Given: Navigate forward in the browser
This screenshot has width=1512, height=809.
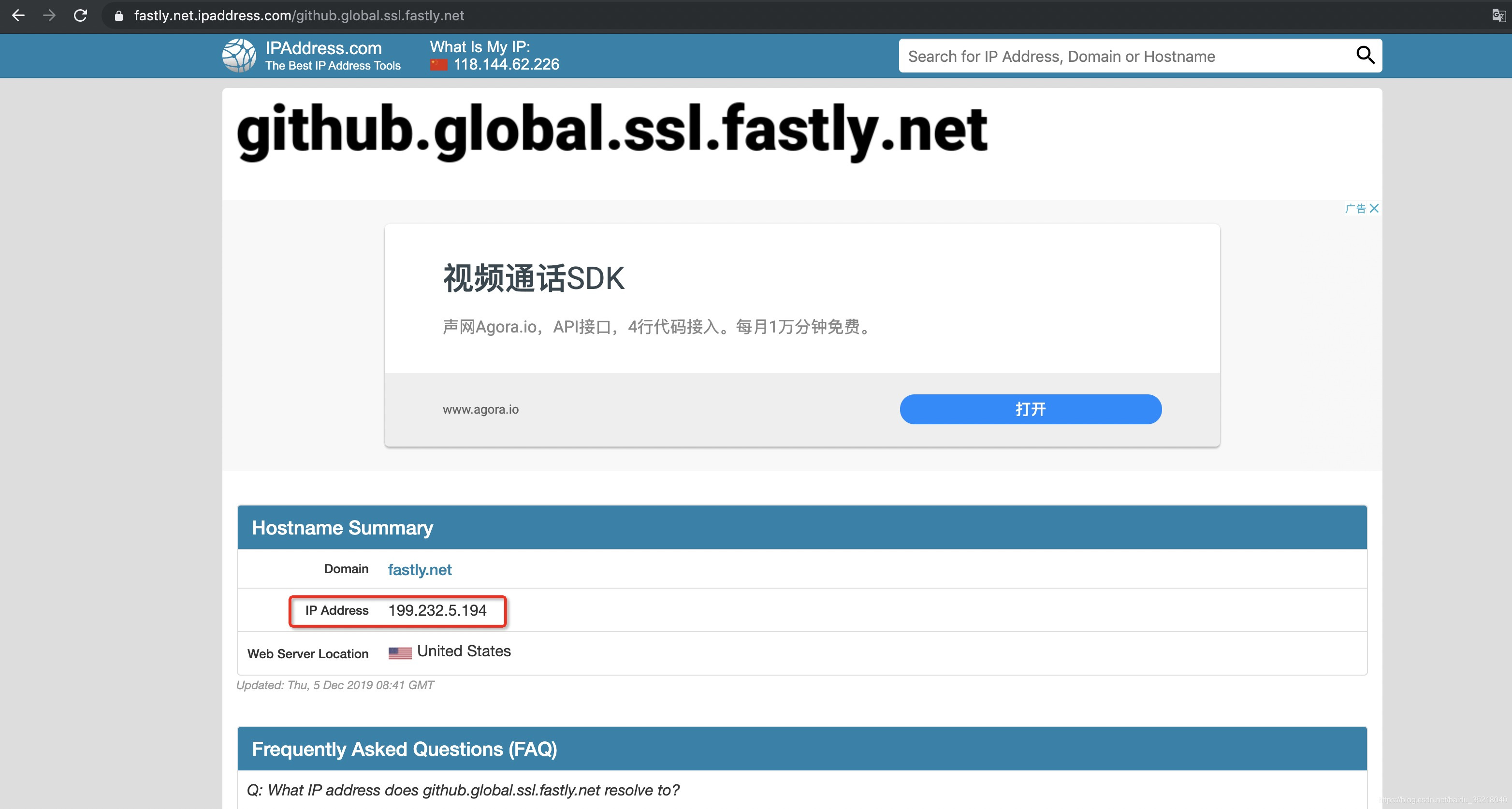Looking at the screenshot, I should point(49,16).
